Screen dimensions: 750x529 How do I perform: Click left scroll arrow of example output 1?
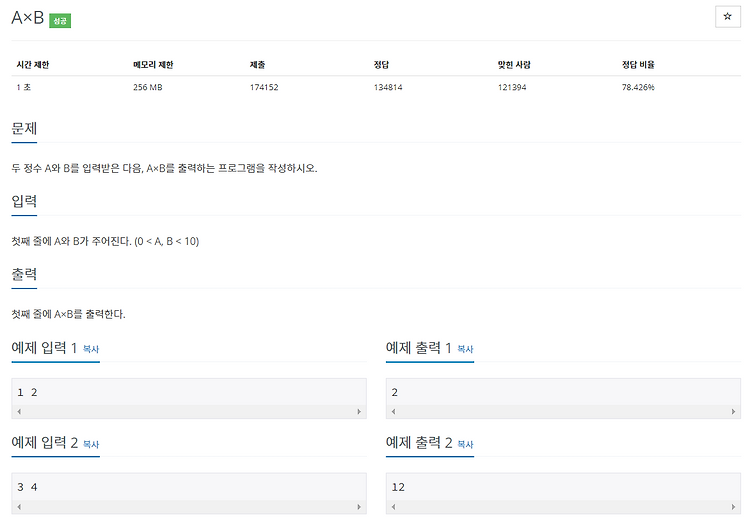pos(393,411)
